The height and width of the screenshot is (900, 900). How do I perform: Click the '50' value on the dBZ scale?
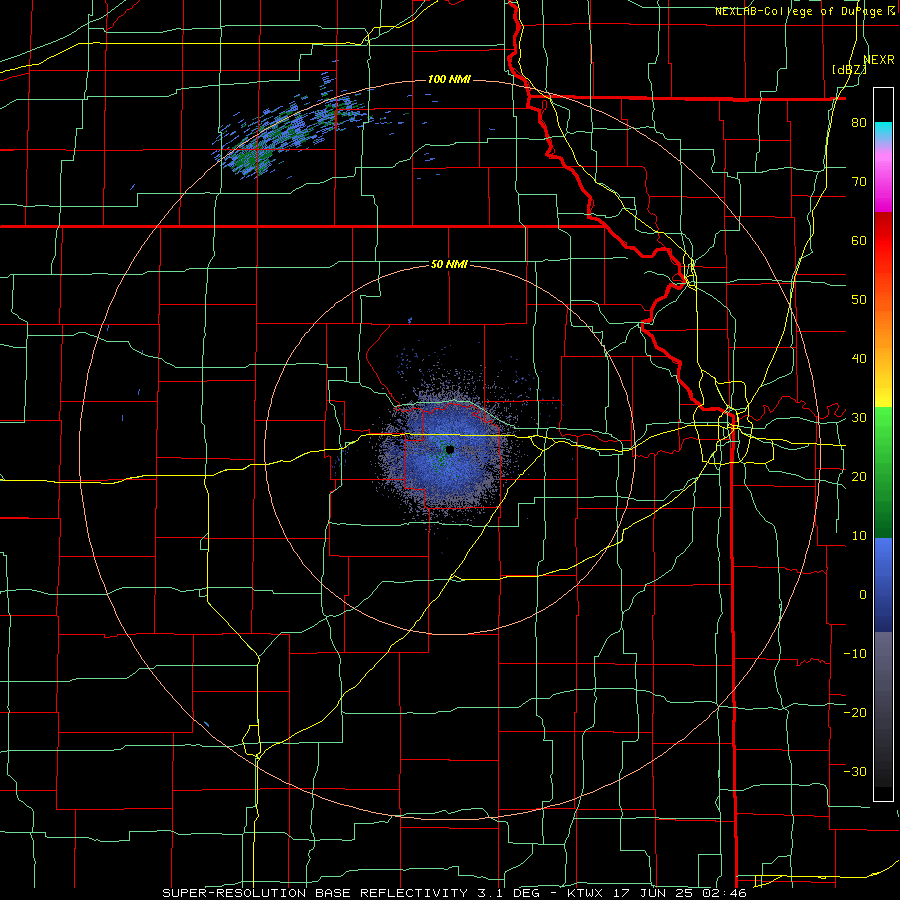[x=859, y=300]
